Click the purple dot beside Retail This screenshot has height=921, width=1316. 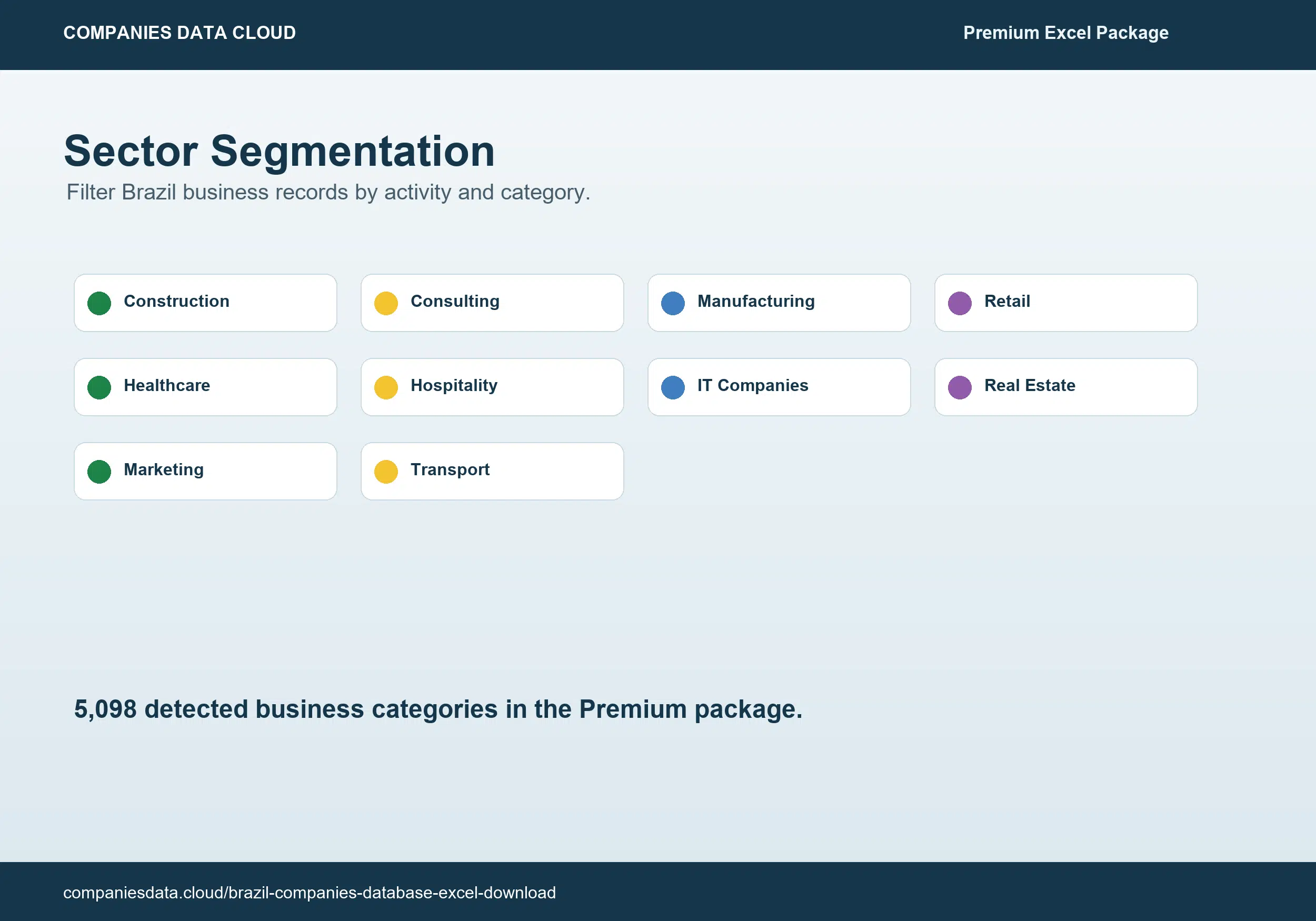[960, 303]
